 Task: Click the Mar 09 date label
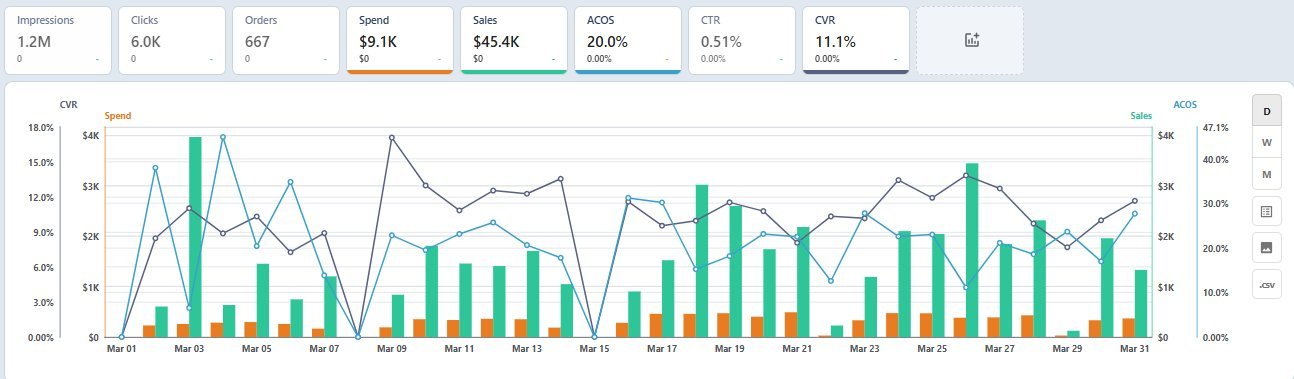click(x=392, y=349)
